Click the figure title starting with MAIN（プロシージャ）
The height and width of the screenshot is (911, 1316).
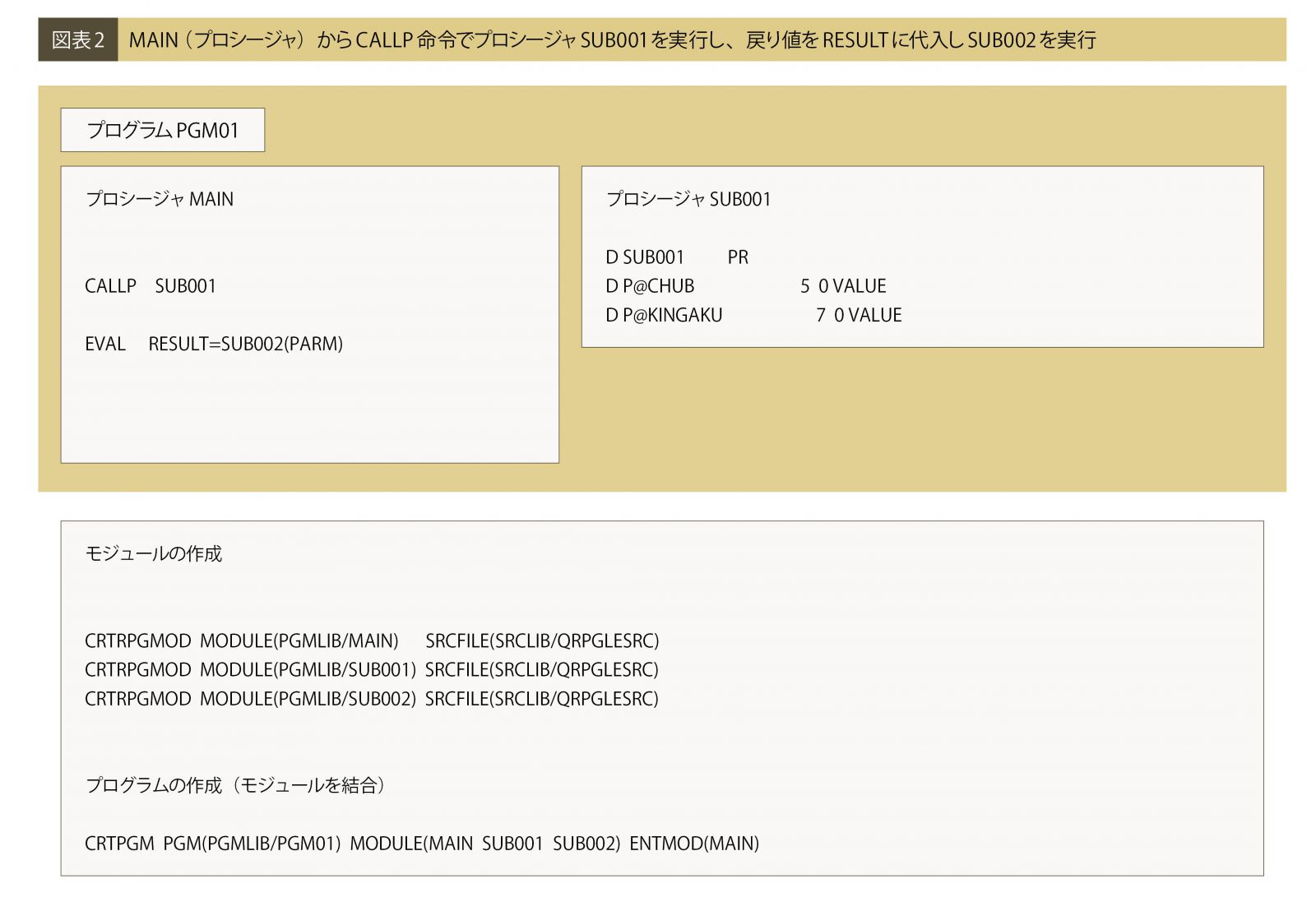612,39
